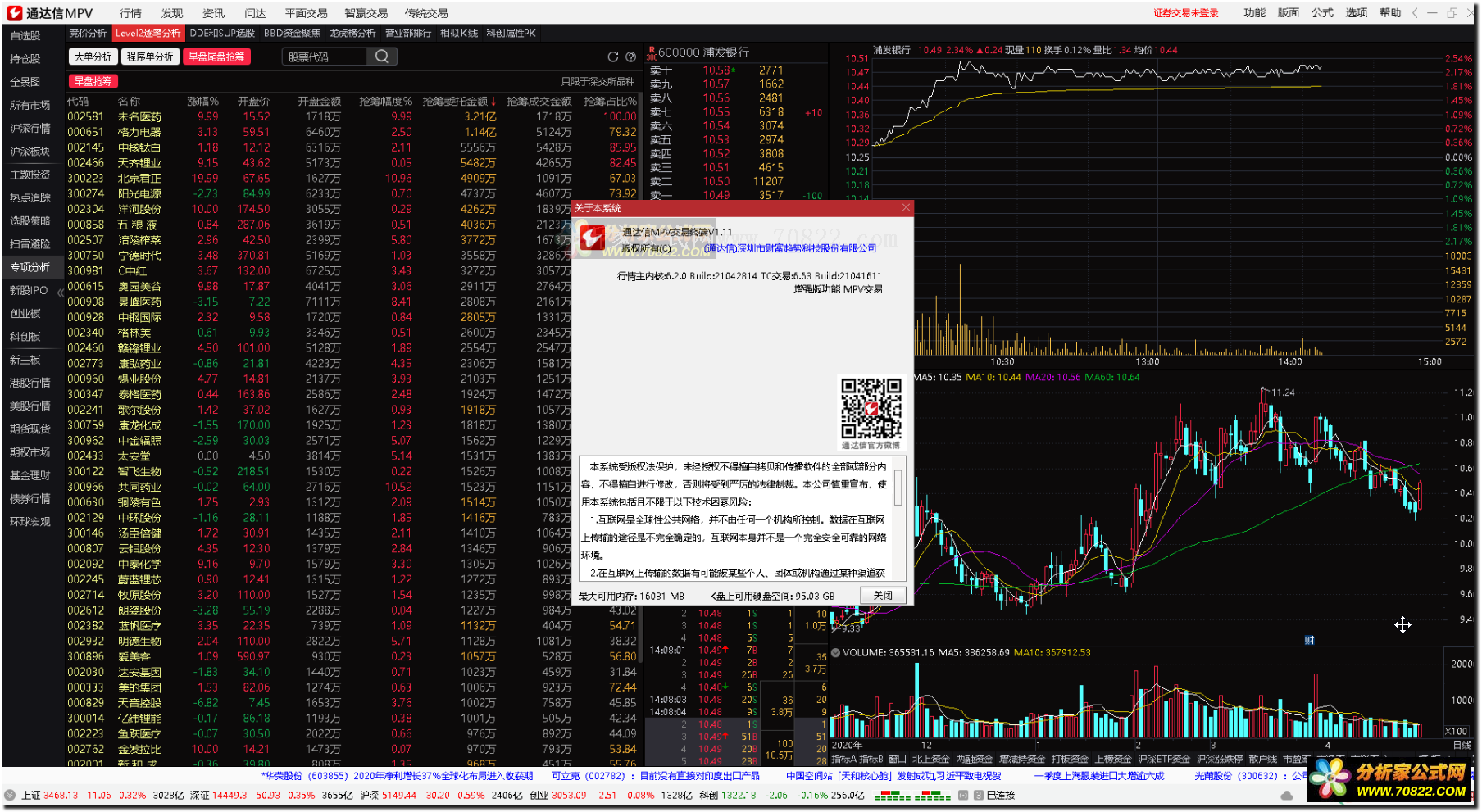1482x812 pixels.
Task: Select the 两融资金 indicator tab
Action: coord(974,760)
